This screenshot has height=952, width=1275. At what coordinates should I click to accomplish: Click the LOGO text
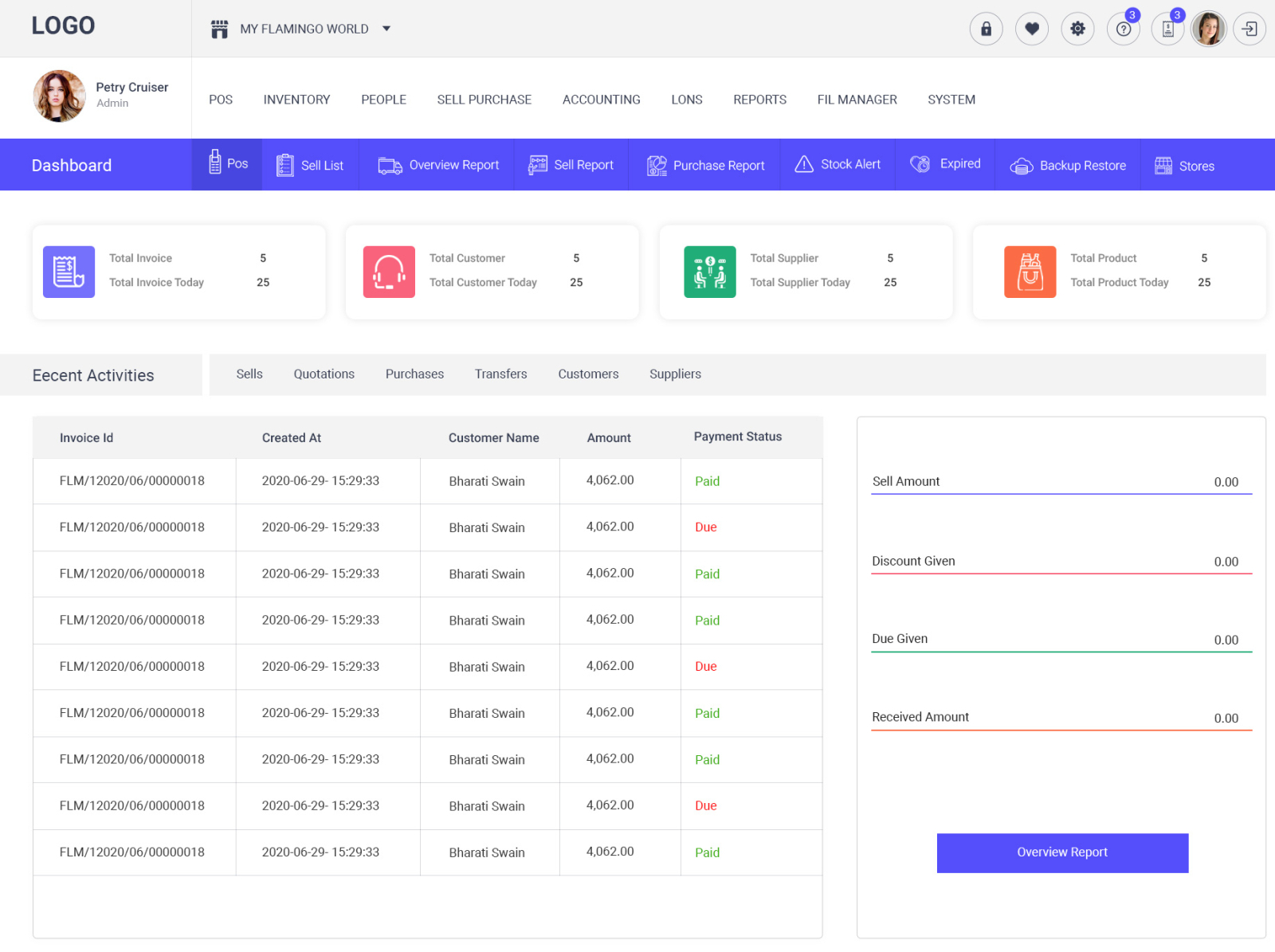63,25
